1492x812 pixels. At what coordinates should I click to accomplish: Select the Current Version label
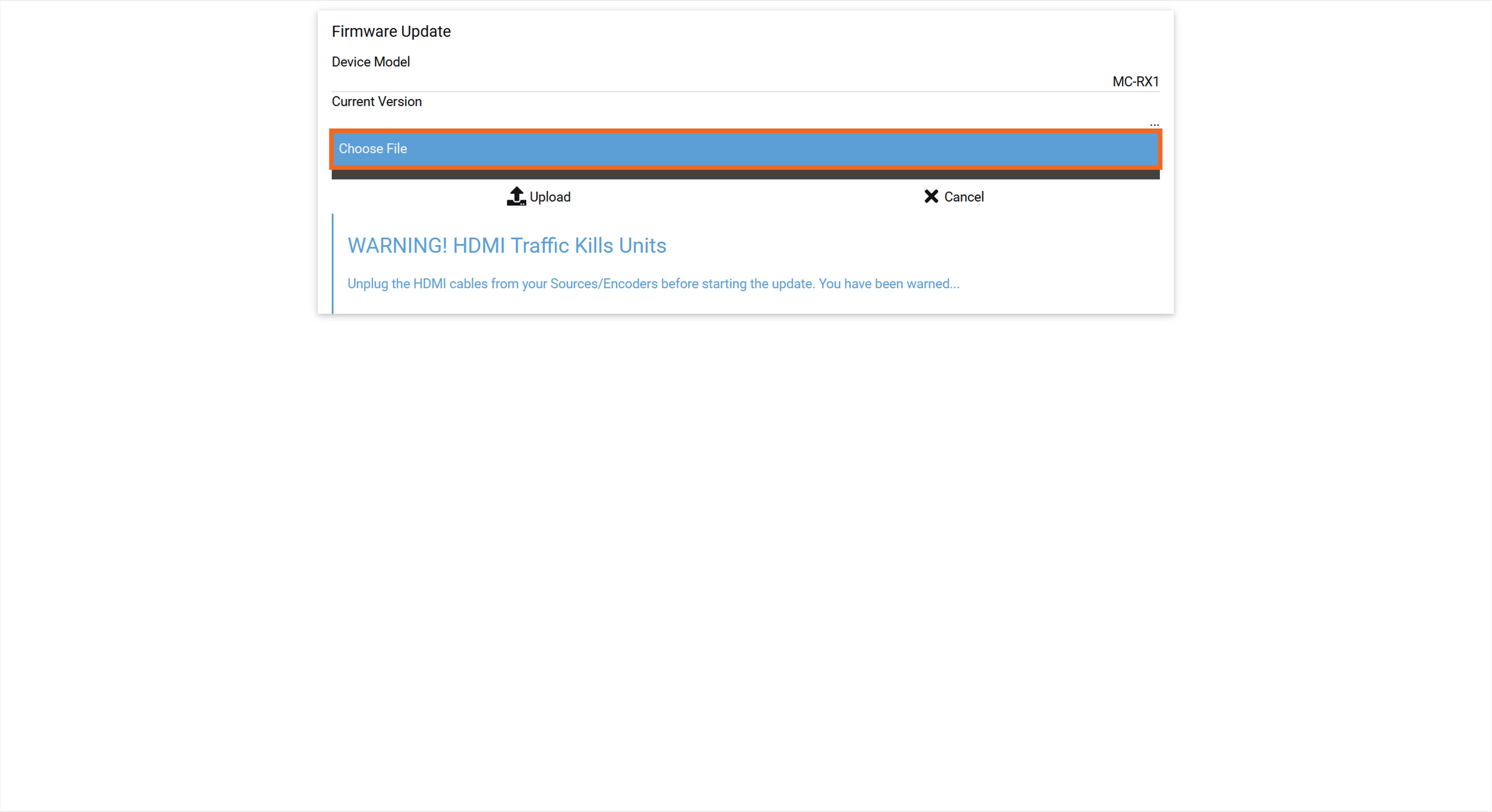point(376,101)
